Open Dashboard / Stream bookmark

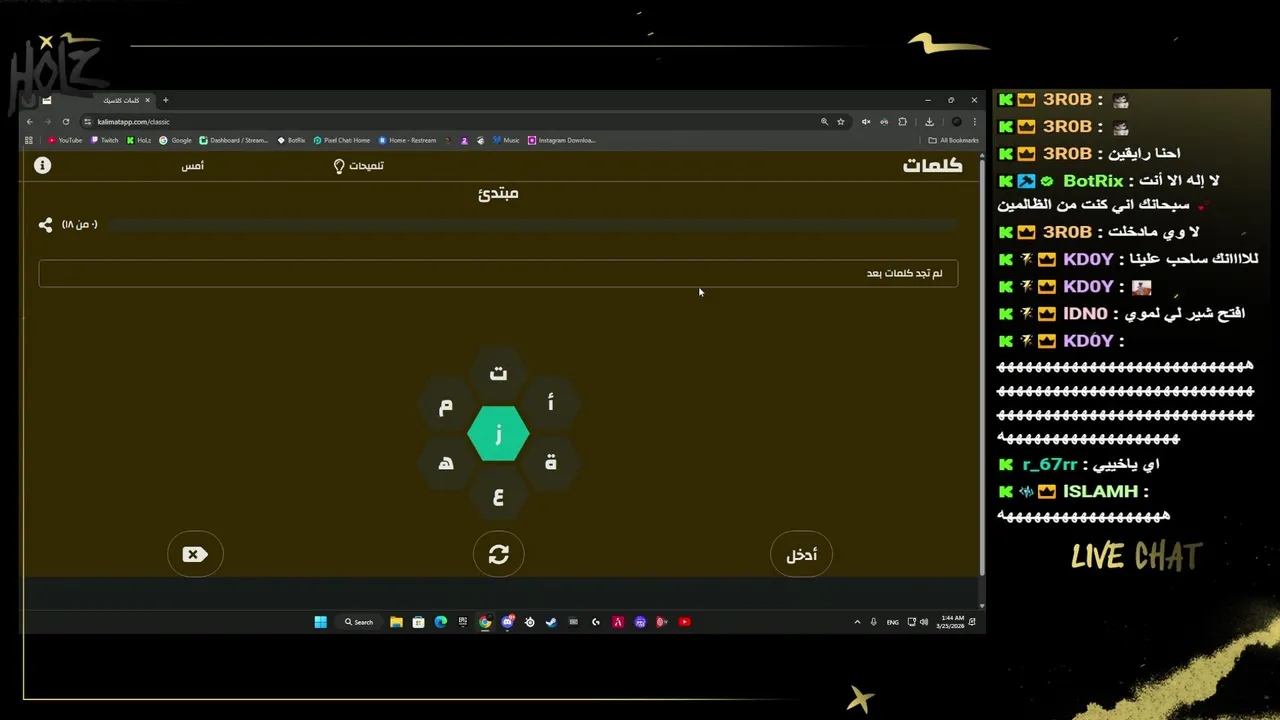tap(234, 140)
